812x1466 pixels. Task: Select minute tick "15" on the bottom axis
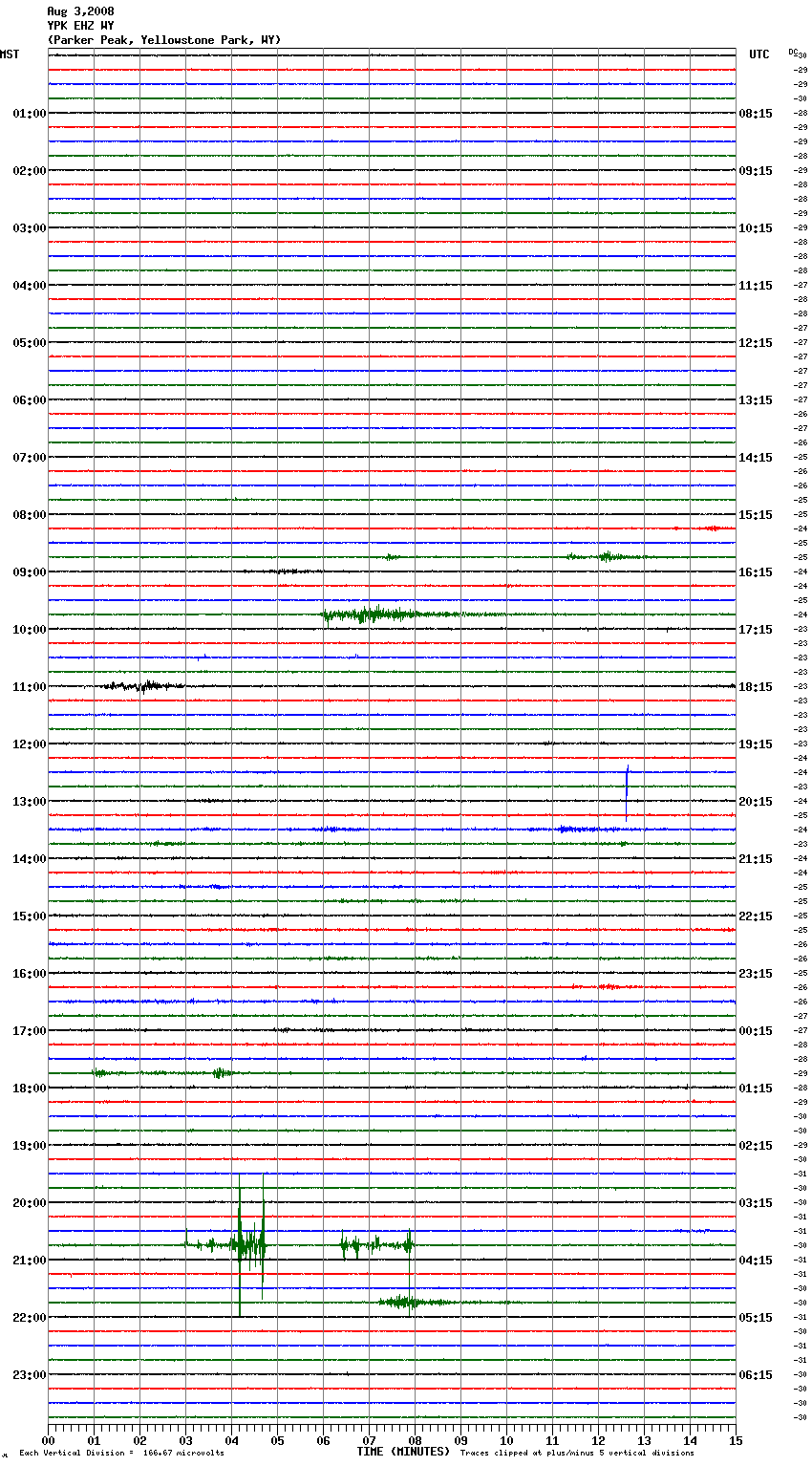(736, 1440)
